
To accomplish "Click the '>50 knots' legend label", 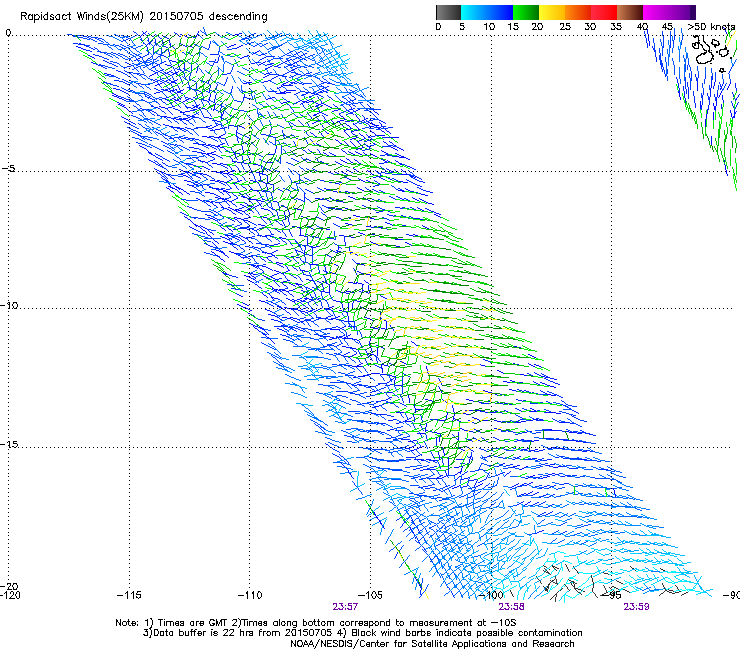I will (x=711, y=27).
